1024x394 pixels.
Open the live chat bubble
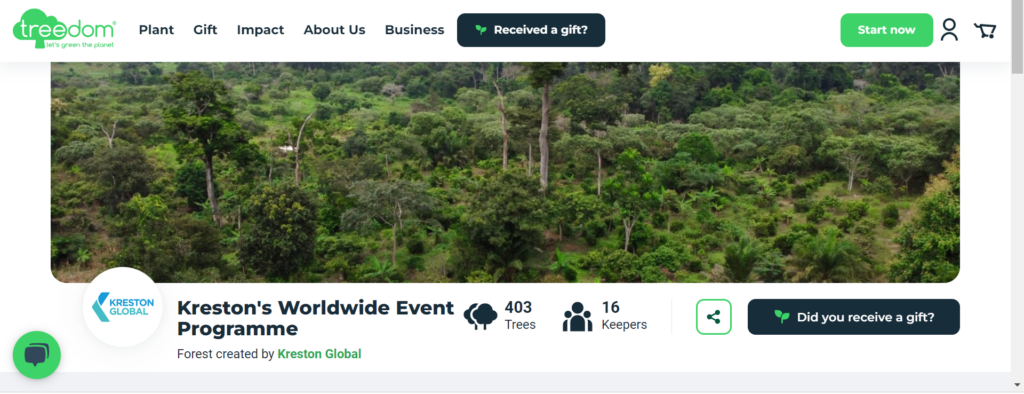tap(37, 355)
